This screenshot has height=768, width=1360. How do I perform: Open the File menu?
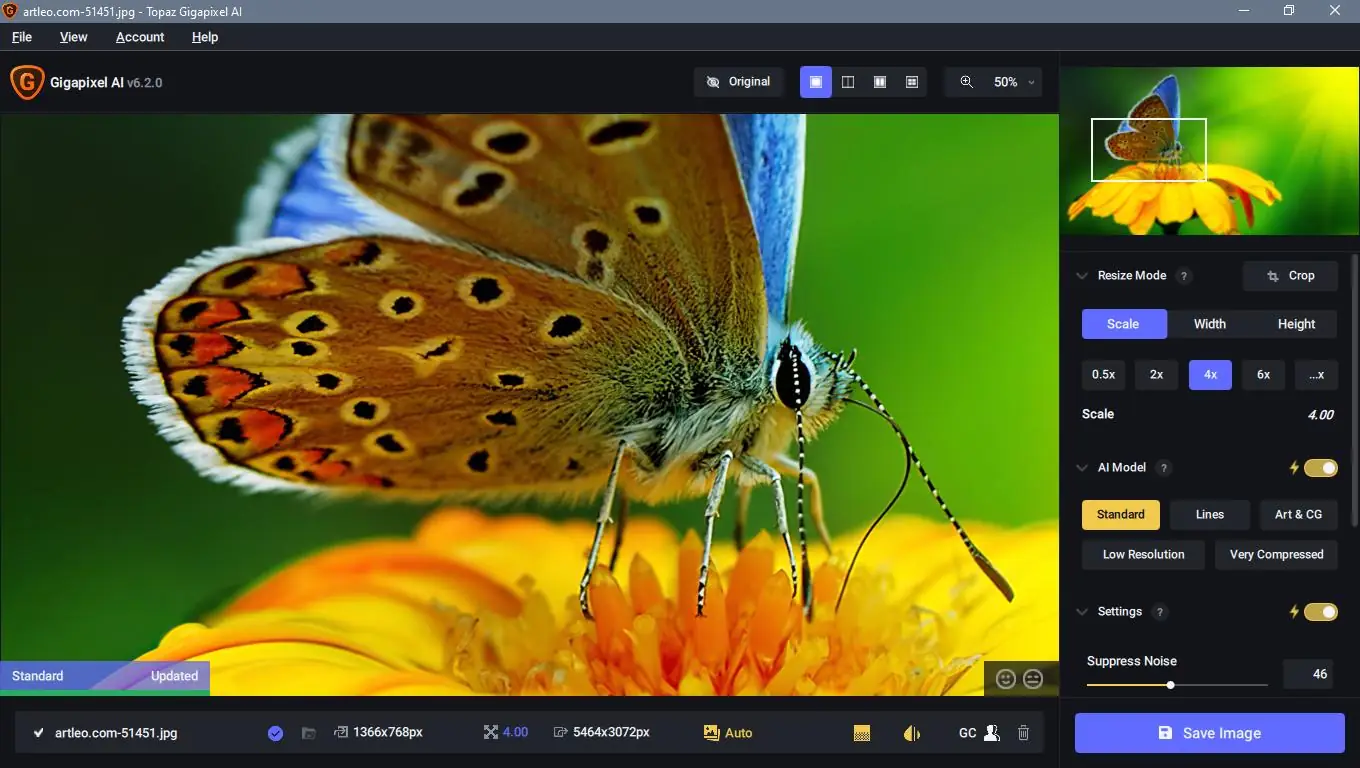tap(21, 37)
